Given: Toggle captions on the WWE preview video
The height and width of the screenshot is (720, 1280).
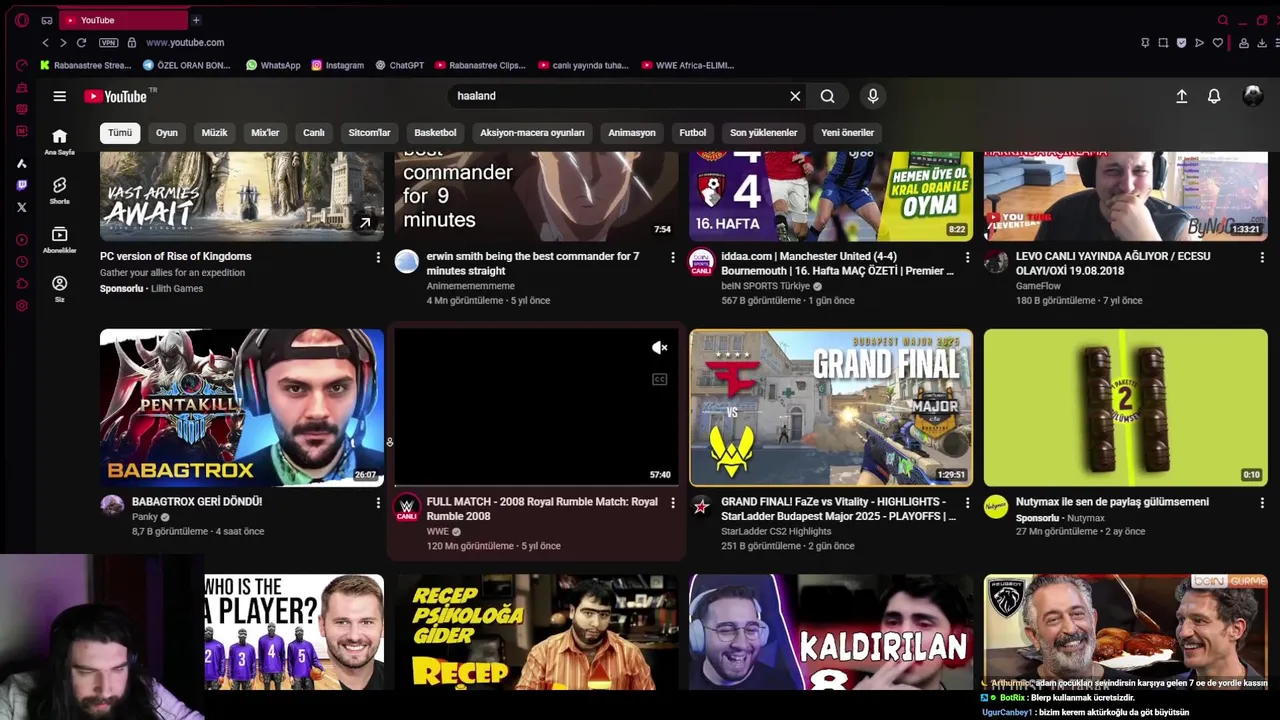Looking at the screenshot, I should [x=660, y=380].
